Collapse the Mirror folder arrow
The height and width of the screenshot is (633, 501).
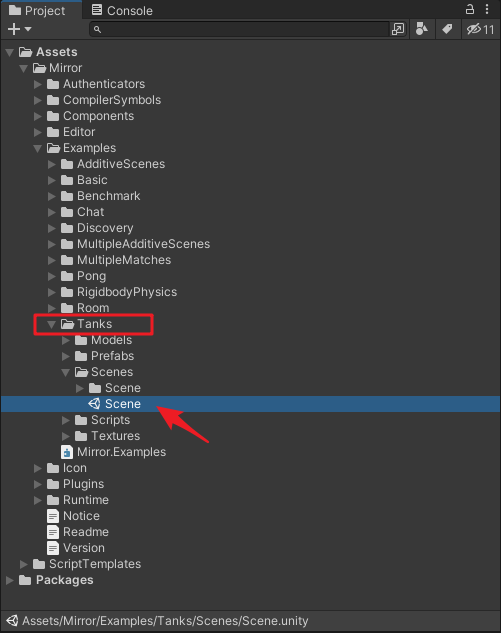coord(23,68)
